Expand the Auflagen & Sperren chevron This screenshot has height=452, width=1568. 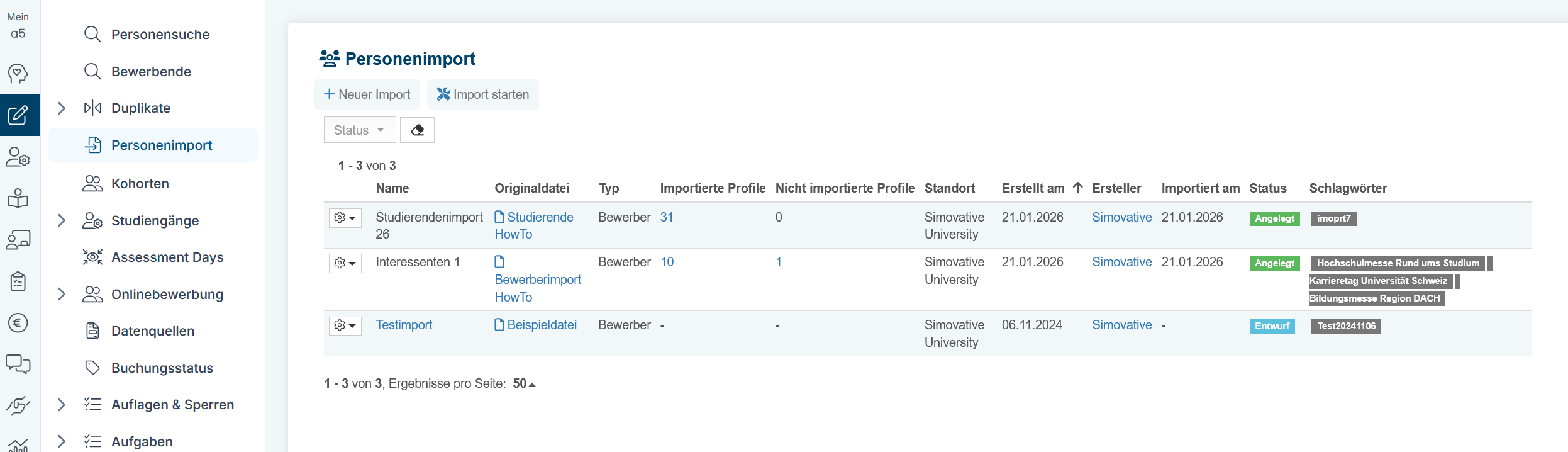pos(62,405)
